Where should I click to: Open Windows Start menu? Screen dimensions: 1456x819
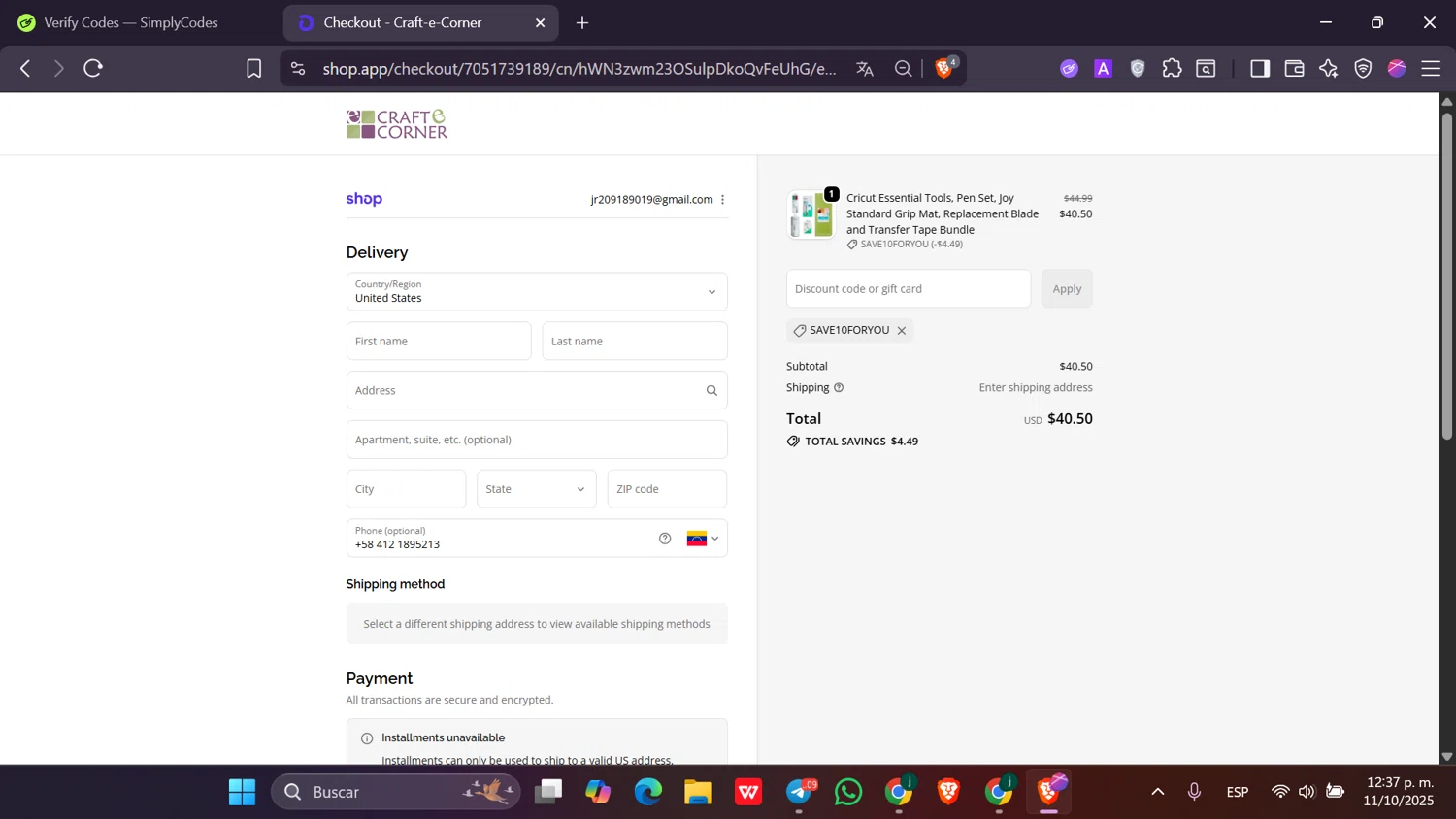pos(242,792)
